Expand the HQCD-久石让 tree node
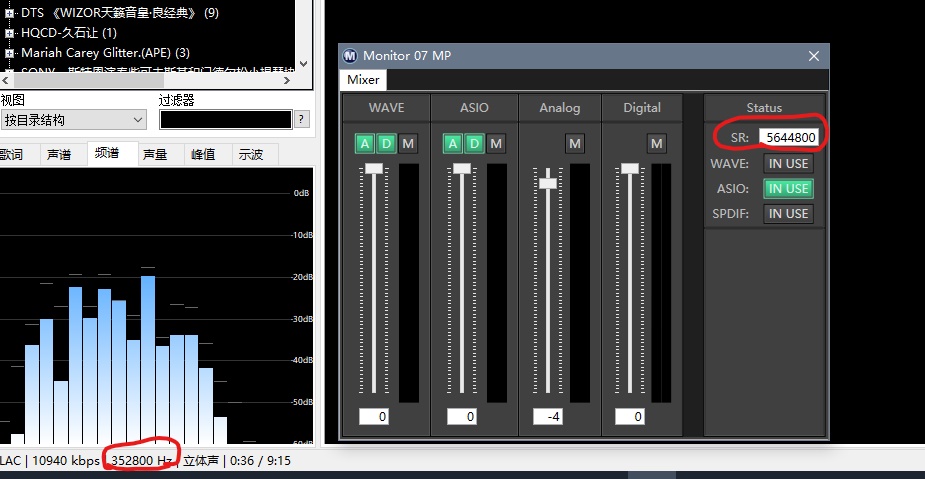 click(x=9, y=33)
